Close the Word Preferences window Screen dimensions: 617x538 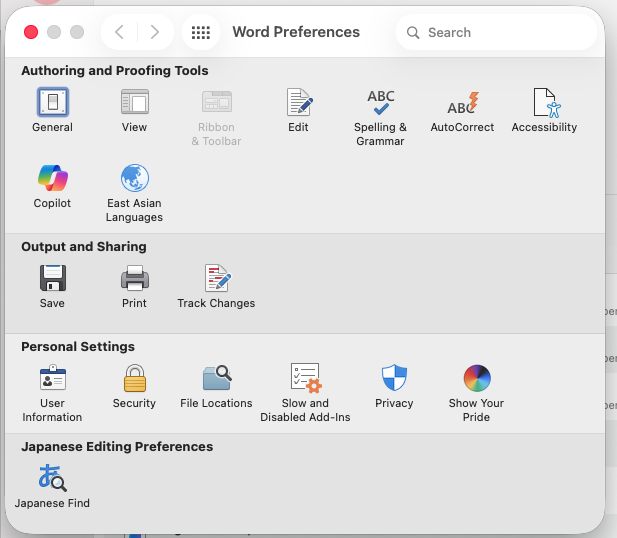(x=31, y=32)
